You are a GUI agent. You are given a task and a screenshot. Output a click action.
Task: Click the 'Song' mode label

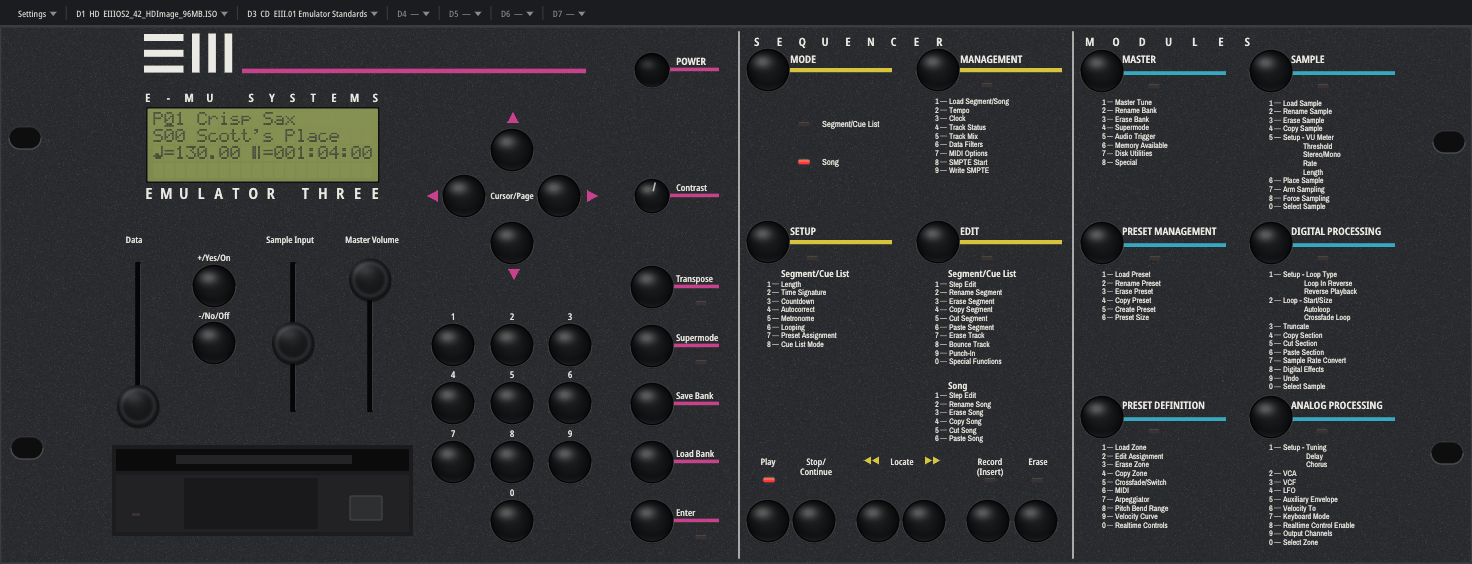pyautogui.click(x=830, y=162)
